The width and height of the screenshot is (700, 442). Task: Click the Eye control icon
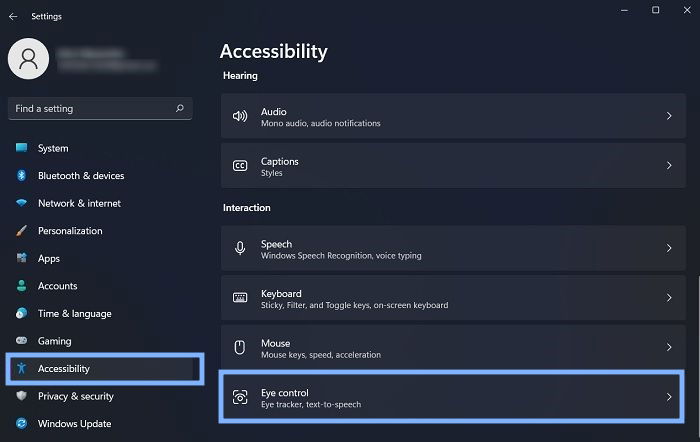[x=240, y=396]
